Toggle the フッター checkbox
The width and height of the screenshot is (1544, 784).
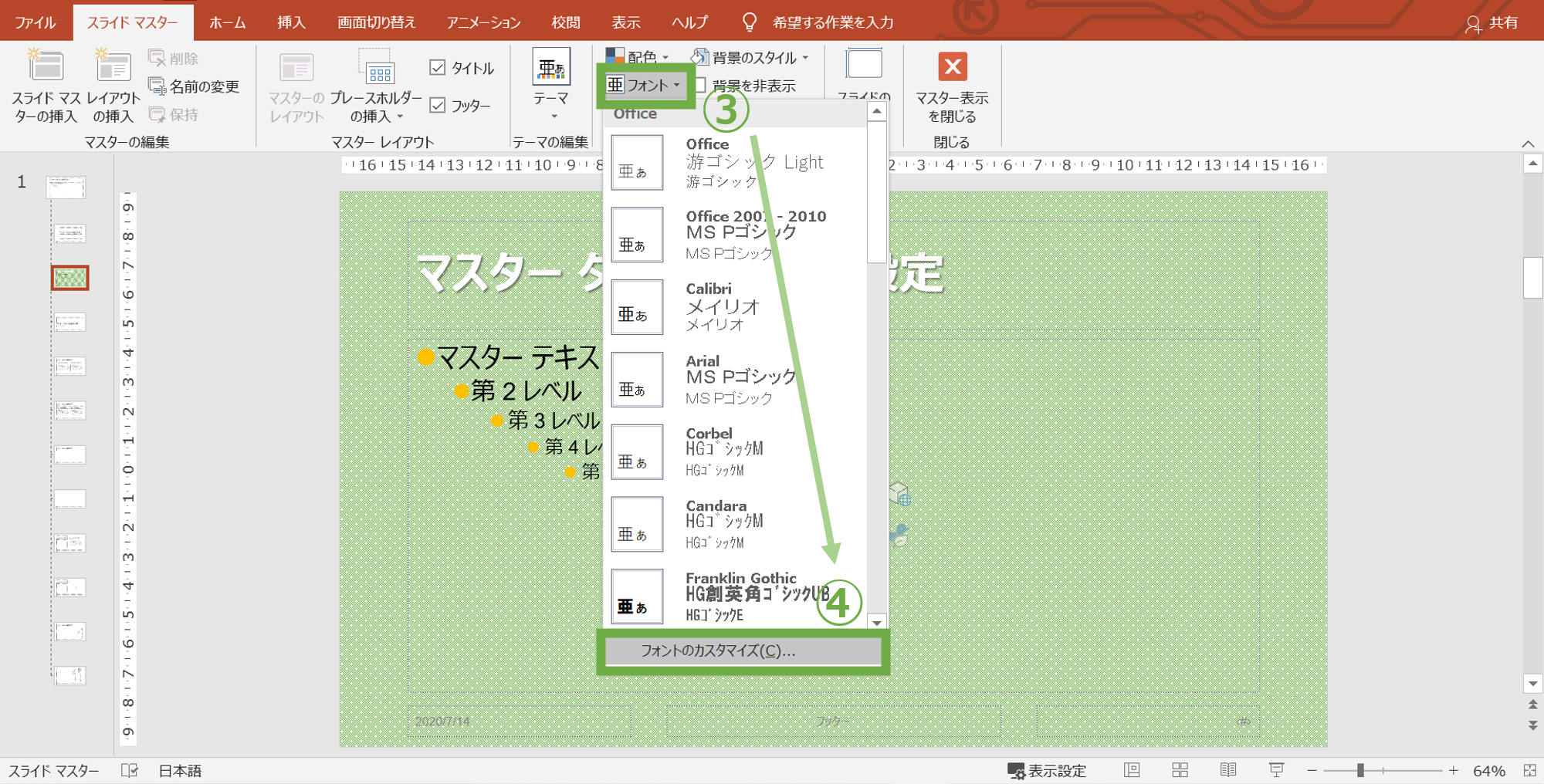(x=438, y=105)
